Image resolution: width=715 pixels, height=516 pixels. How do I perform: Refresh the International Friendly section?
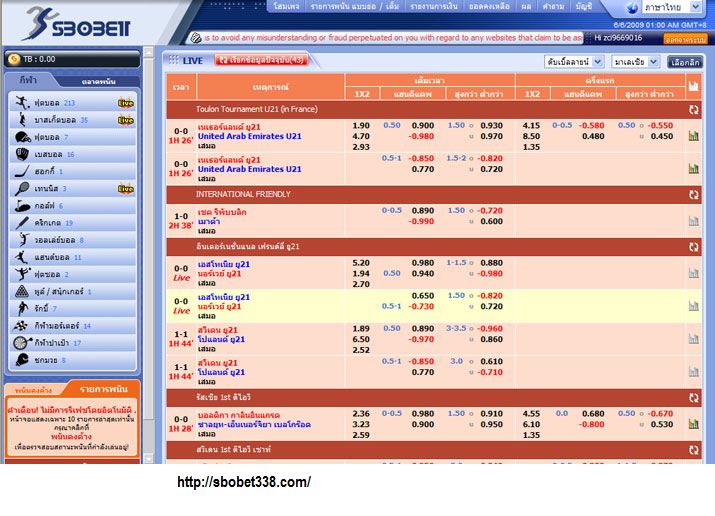tap(693, 194)
